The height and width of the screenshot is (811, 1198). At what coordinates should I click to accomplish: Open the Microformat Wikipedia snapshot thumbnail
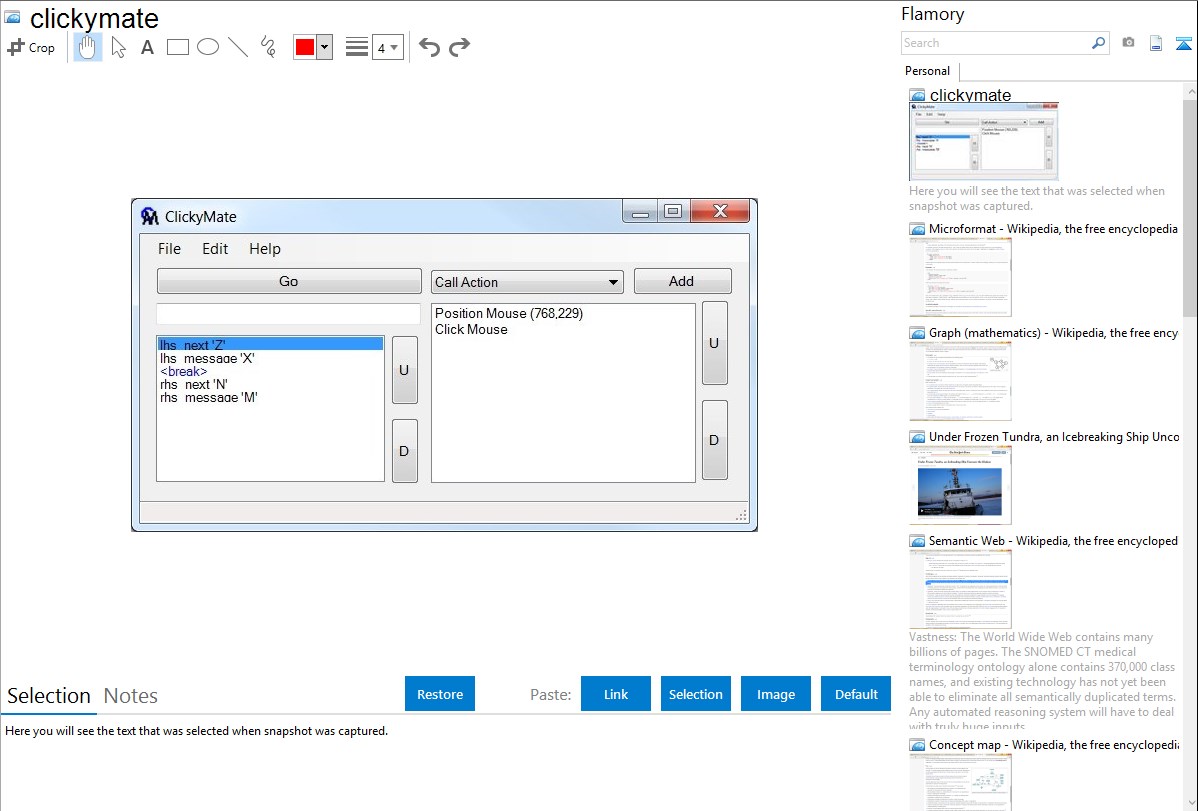coord(960,277)
